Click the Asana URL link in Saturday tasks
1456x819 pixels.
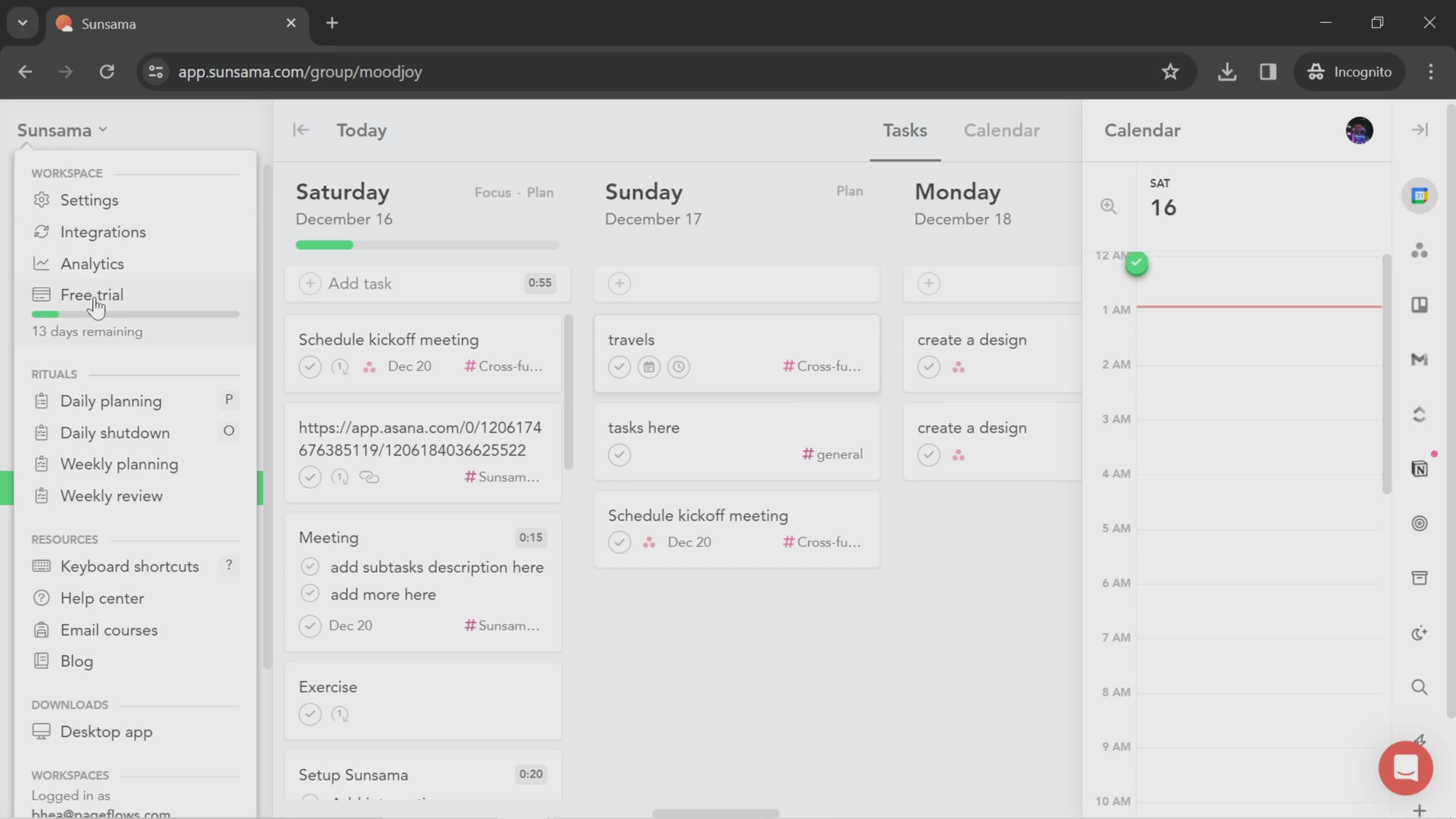(419, 438)
